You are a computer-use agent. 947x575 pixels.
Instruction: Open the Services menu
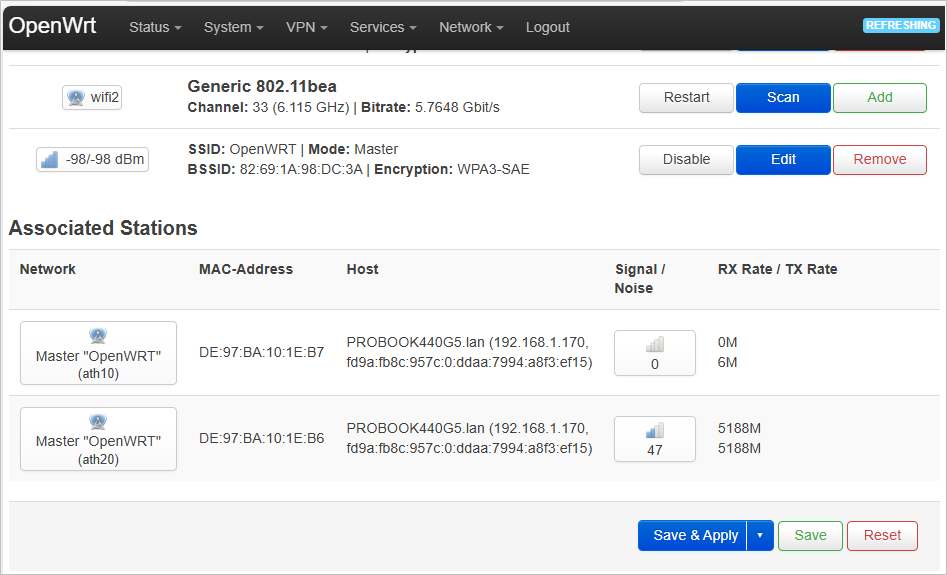383,27
